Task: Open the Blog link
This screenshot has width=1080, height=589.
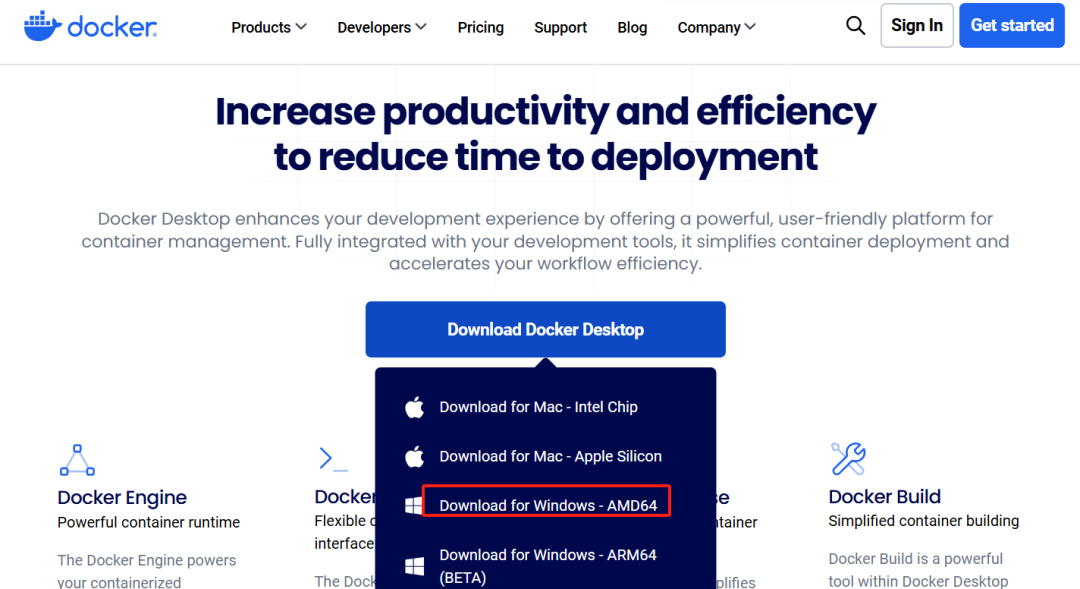Action: tap(632, 28)
